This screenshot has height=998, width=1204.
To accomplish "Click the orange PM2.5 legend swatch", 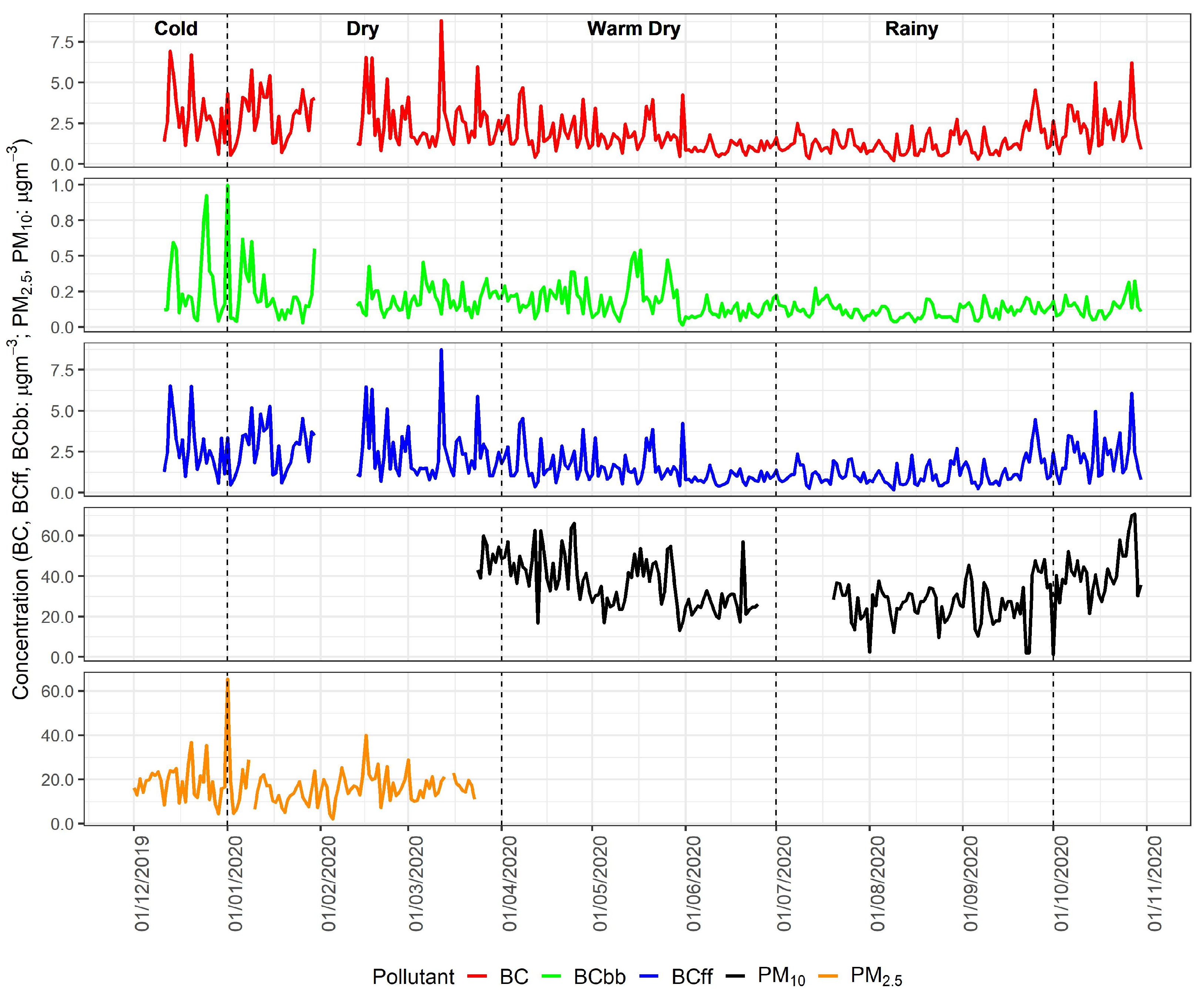I will [828, 976].
